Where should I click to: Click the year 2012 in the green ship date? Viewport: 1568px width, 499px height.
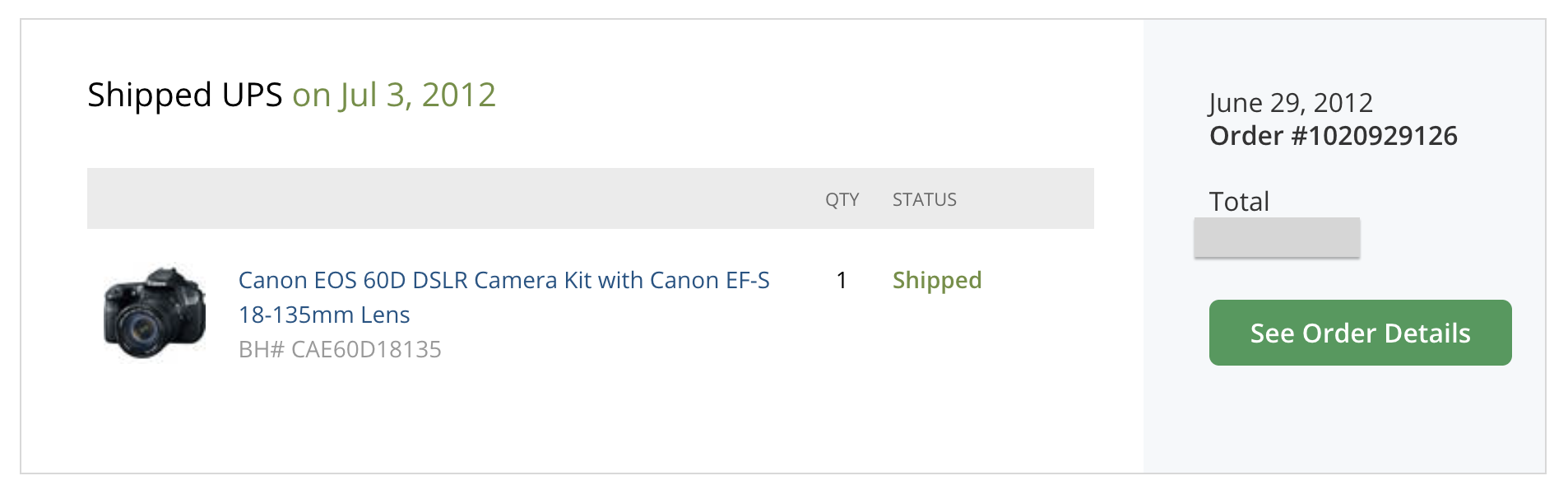[x=458, y=96]
